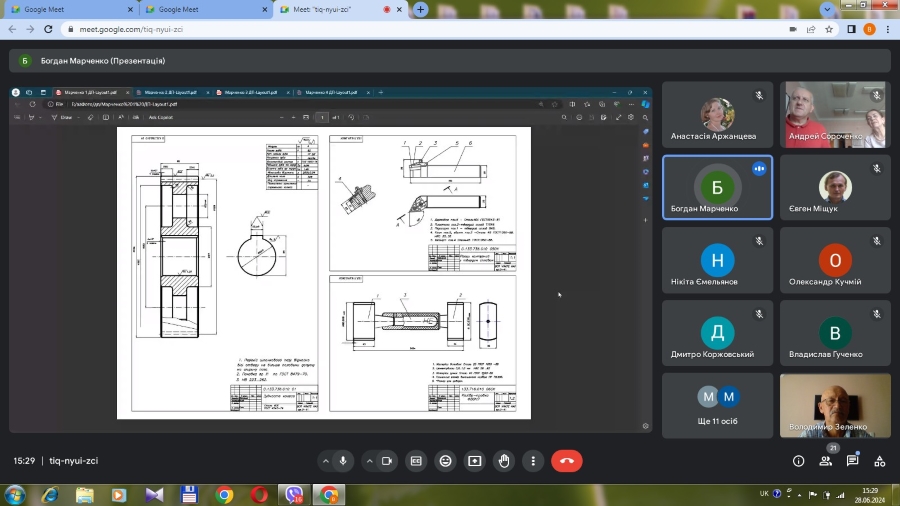900x506 pixels.
Task: Show the people list with 21 participants
Action: click(826, 461)
